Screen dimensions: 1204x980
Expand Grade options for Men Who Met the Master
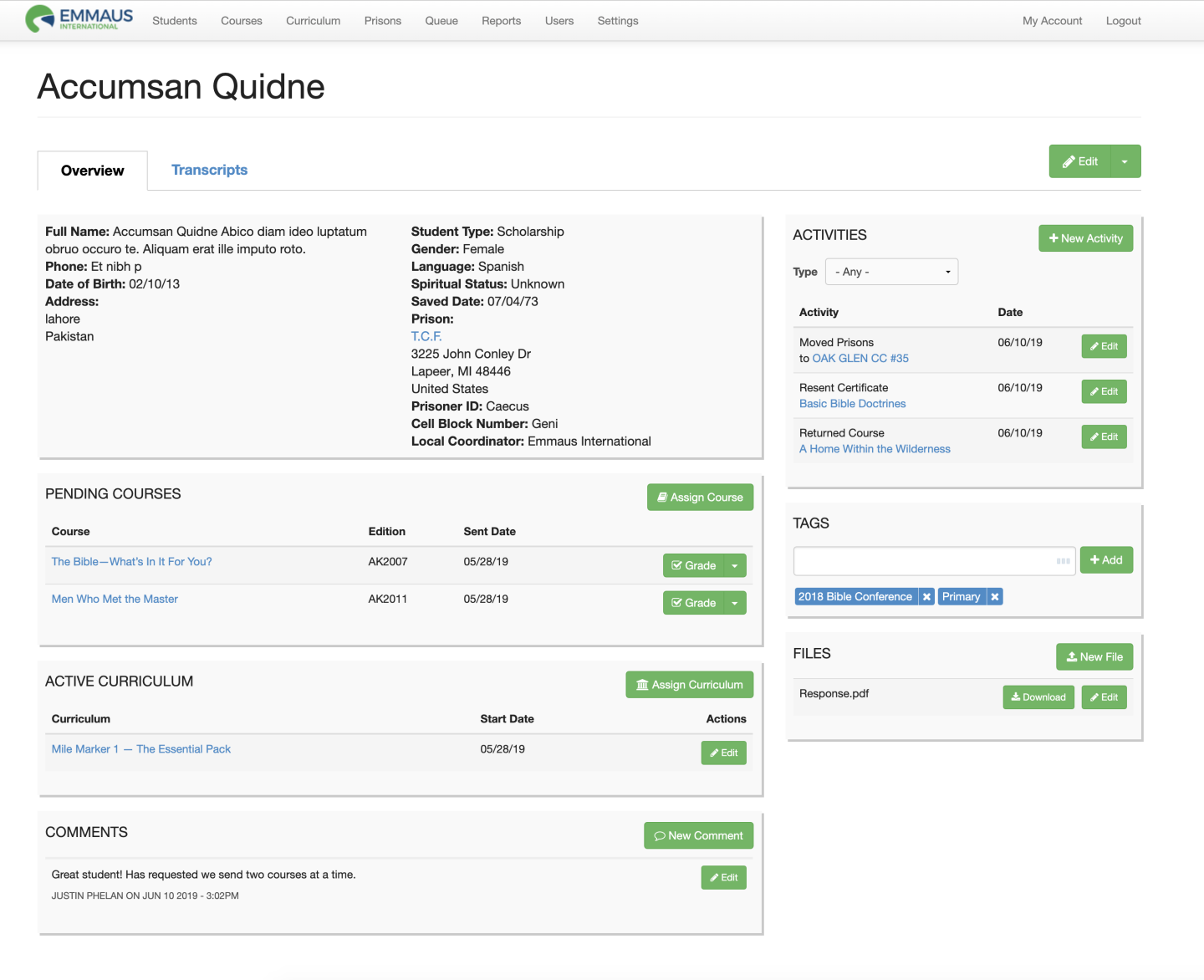[x=735, y=604]
